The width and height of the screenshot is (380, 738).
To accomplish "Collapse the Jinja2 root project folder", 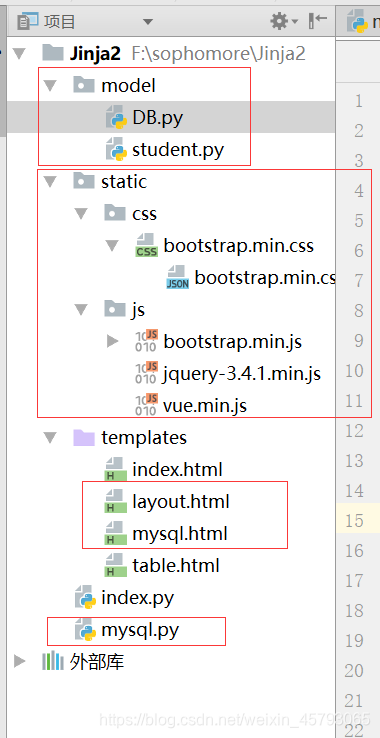I will (19, 54).
